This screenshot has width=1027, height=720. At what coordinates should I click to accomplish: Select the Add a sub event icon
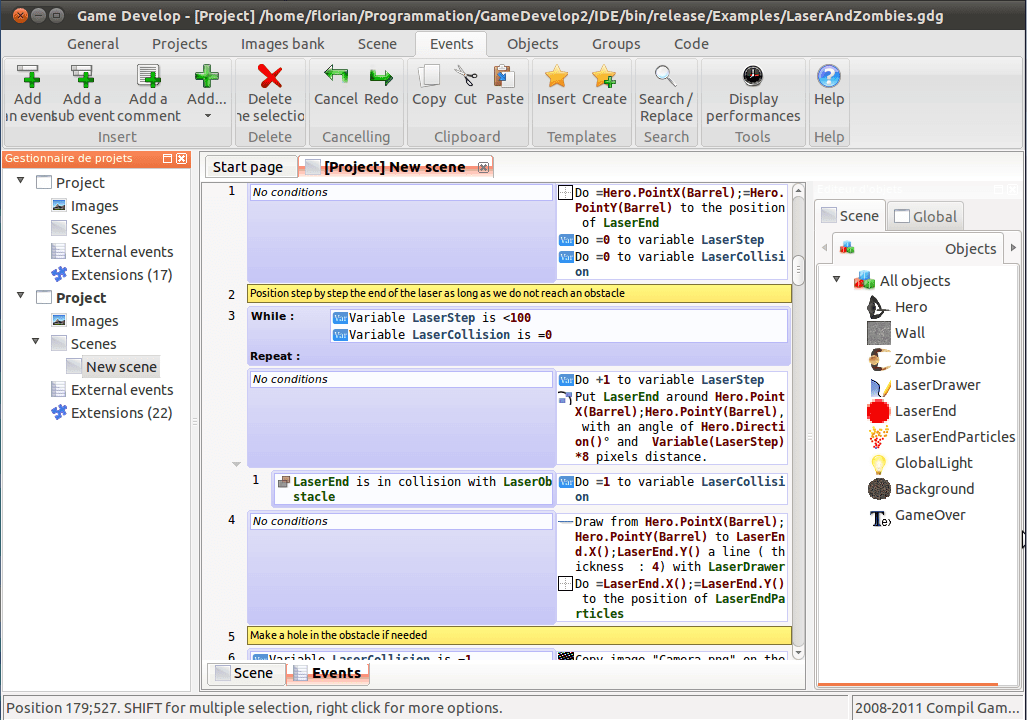pos(82,78)
